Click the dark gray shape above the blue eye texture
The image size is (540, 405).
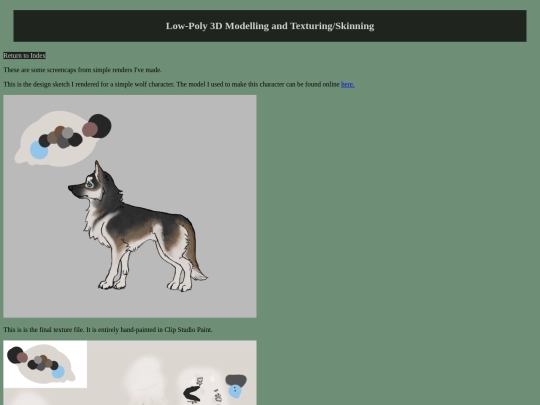coord(236,380)
